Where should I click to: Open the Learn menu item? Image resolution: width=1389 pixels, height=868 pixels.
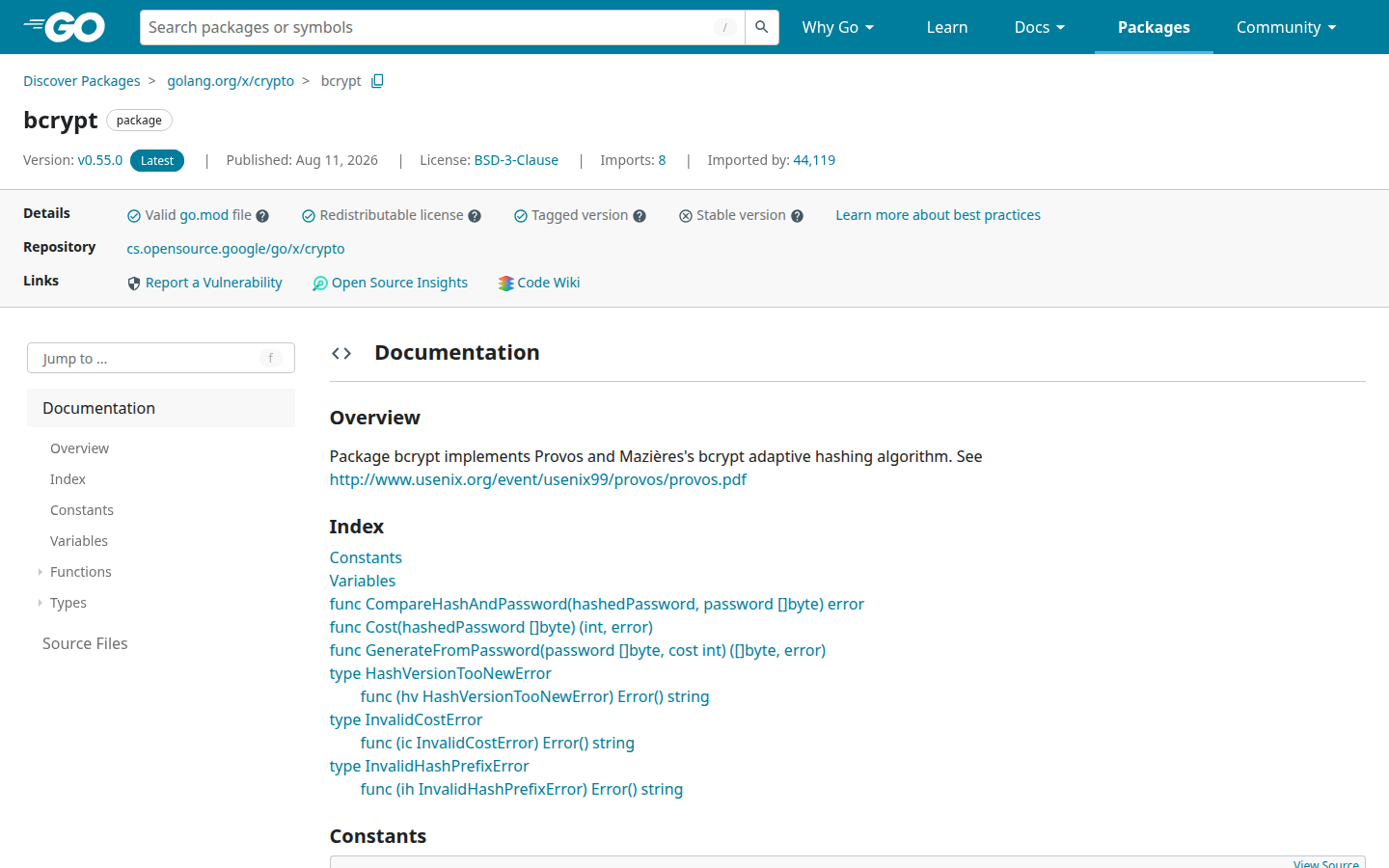coord(947,27)
